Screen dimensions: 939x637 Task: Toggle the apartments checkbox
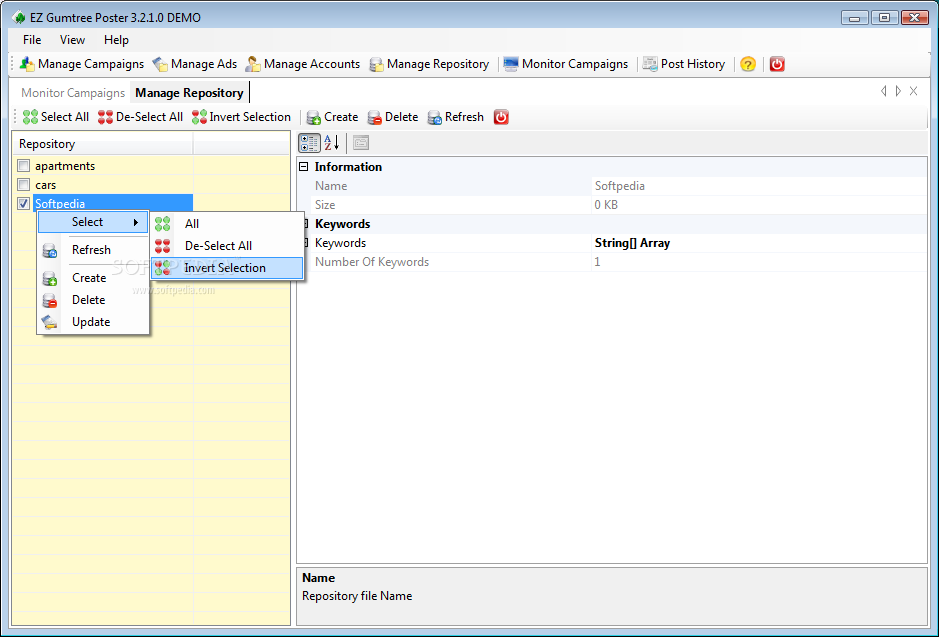pos(23,166)
